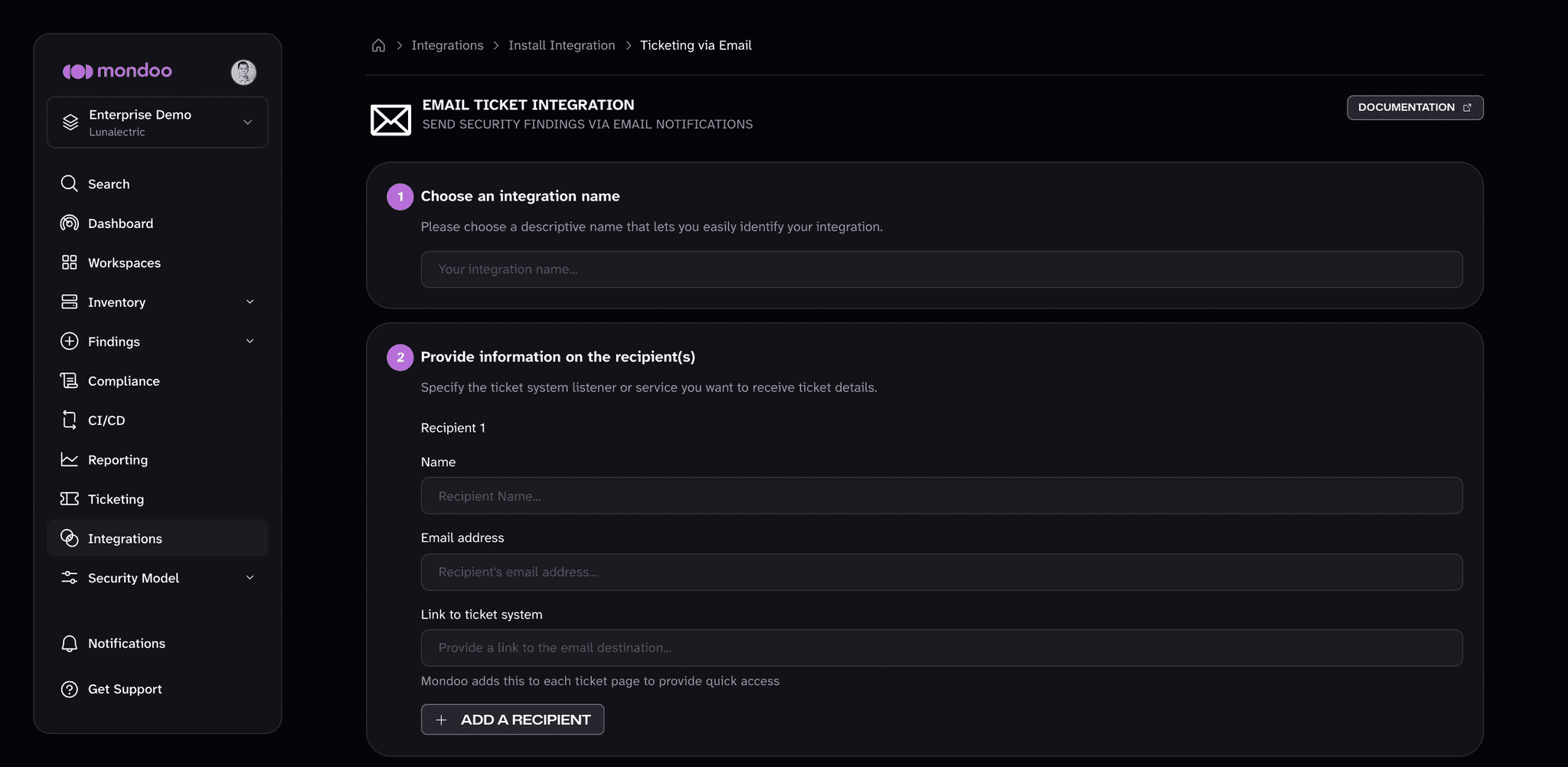1568x767 pixels.
Task: Open the Compliance menu item
Action: pyautogui.click(x=158, y=381)
